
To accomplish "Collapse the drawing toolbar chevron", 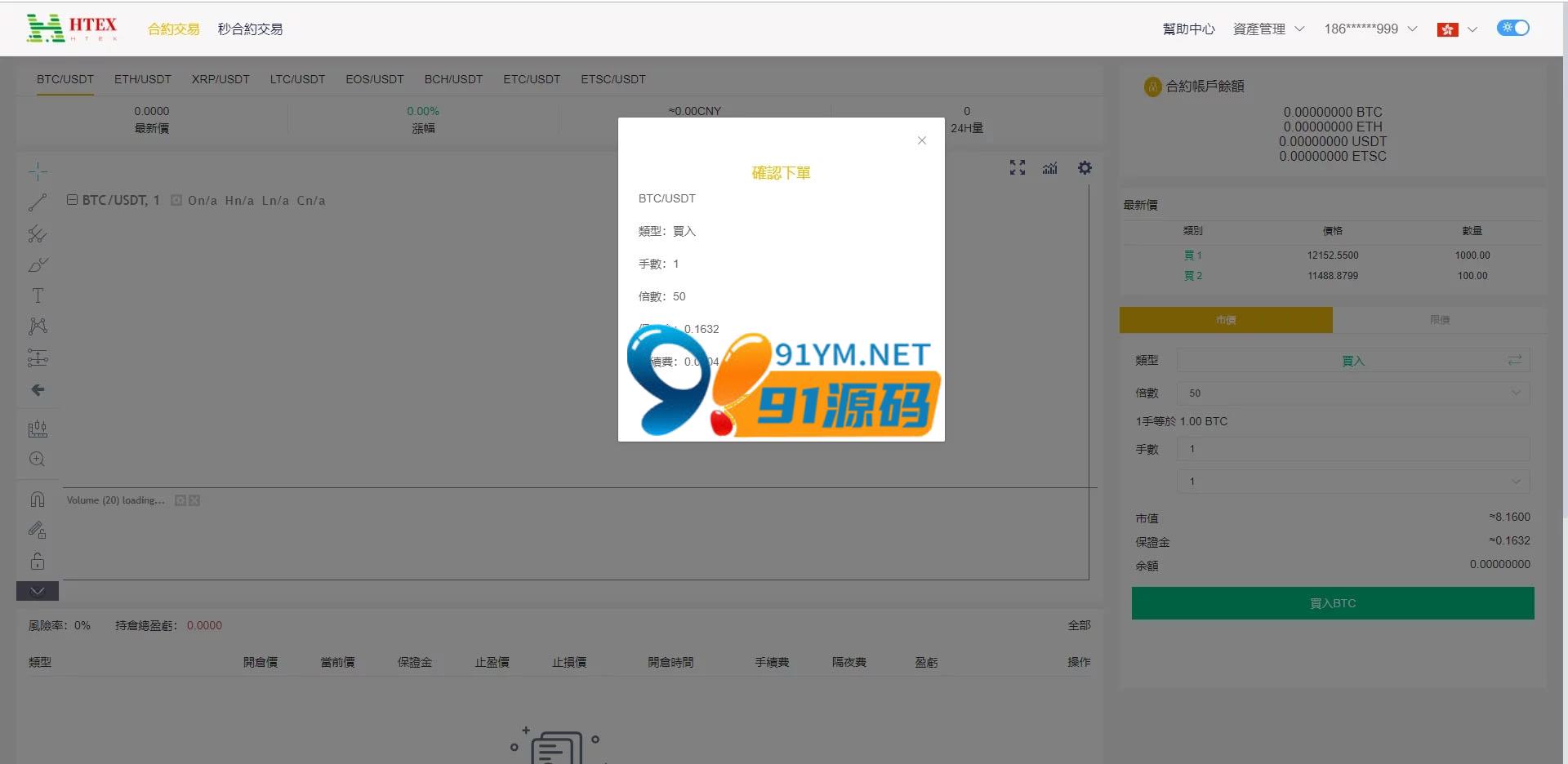I will point(38,591).
